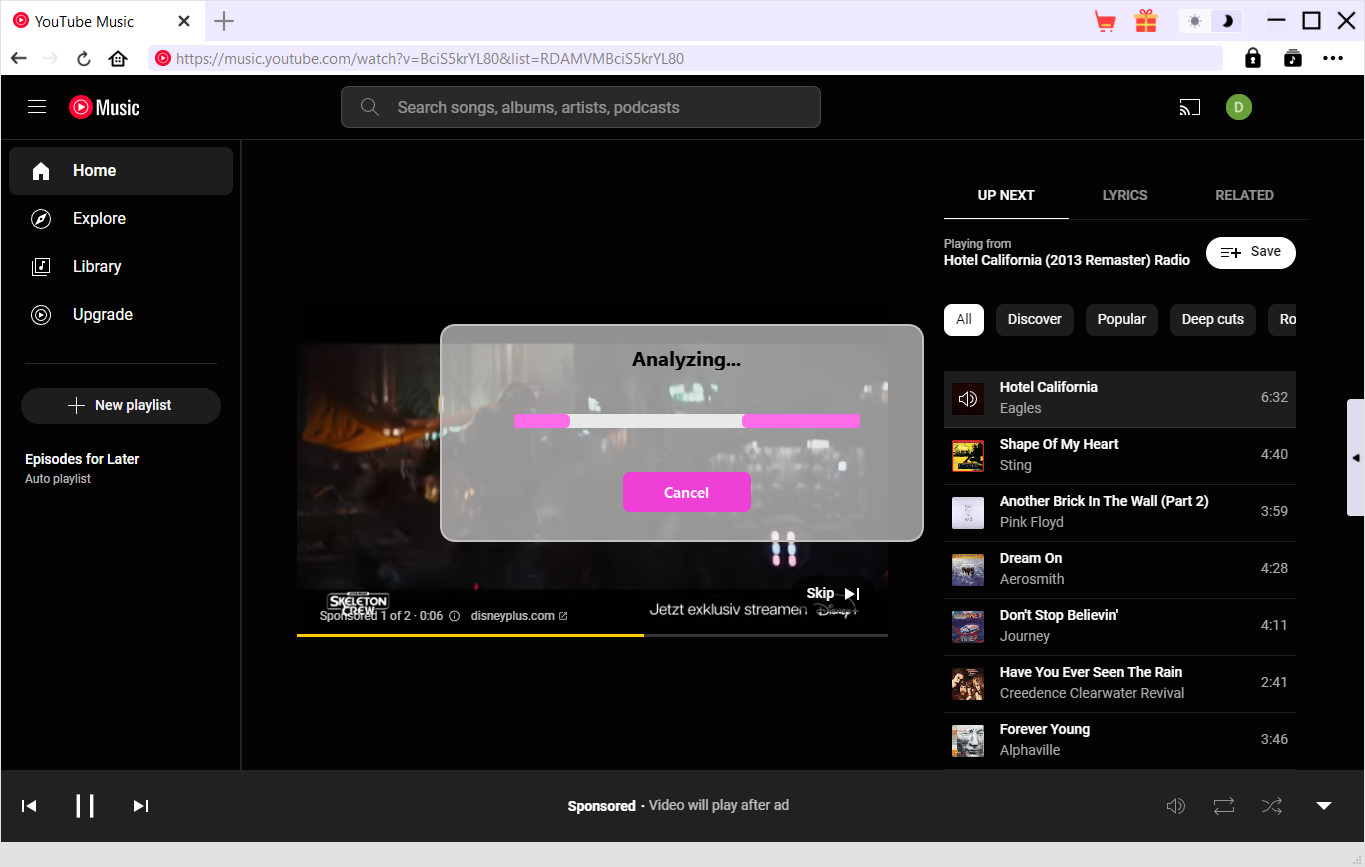Open the three-dot more options menu
The image size is (1365, 867).
tap(1332, 59)
